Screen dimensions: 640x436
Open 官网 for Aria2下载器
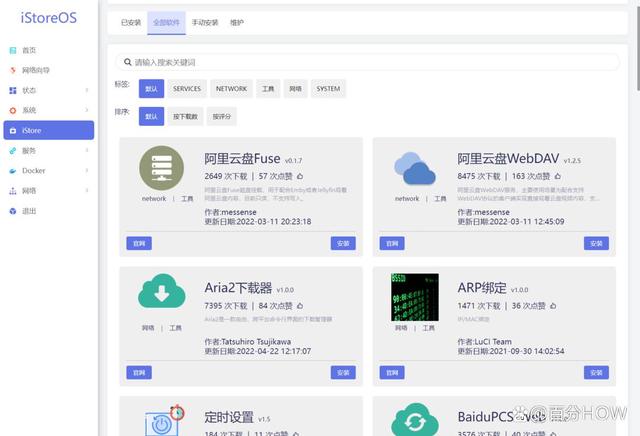pyautogui.click(x=139, y=372)
